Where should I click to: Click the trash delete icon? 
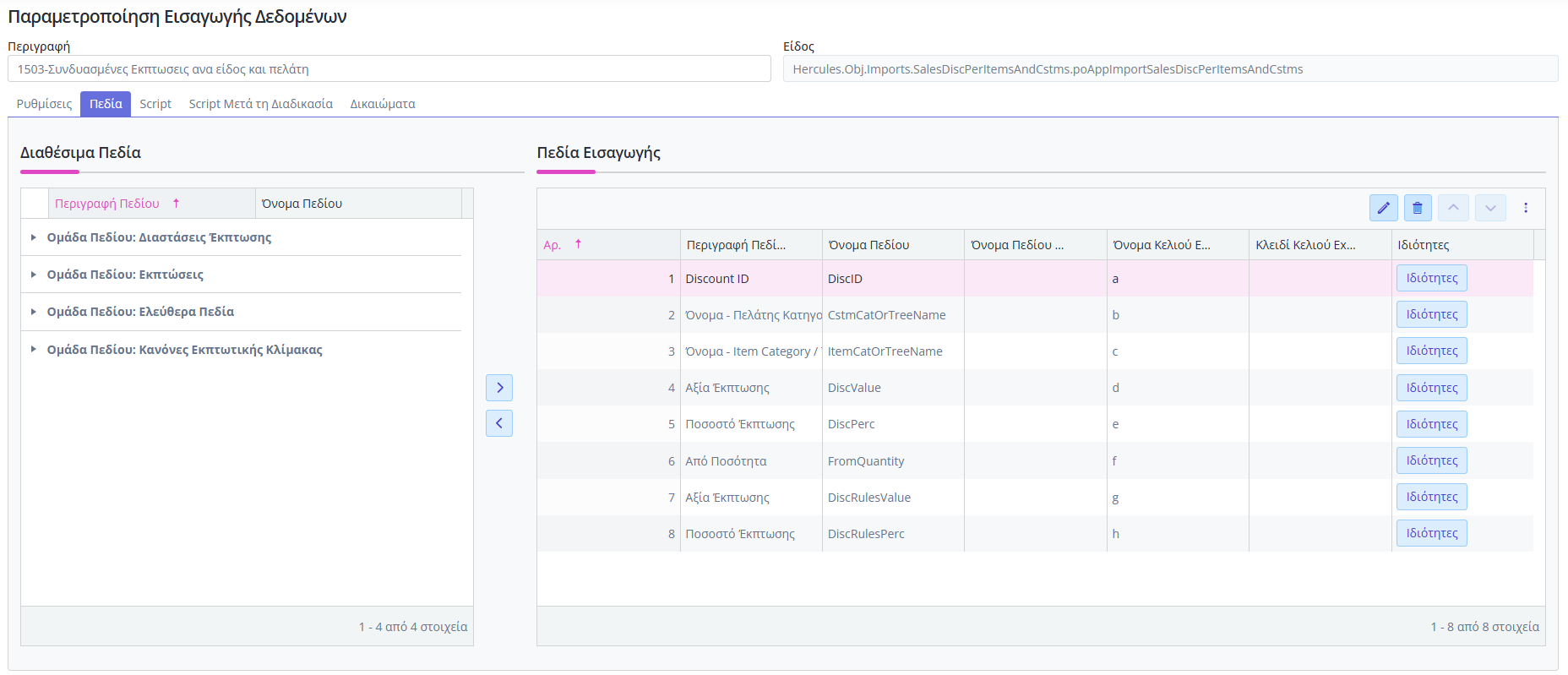pos(1418,208)
